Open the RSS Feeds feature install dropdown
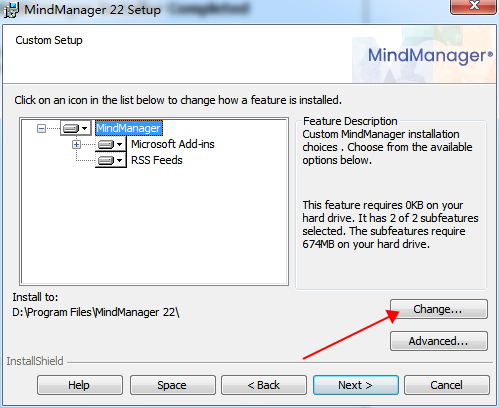This screenshot has width=499, height=408. pyautogui.click(x=111, y=160)
